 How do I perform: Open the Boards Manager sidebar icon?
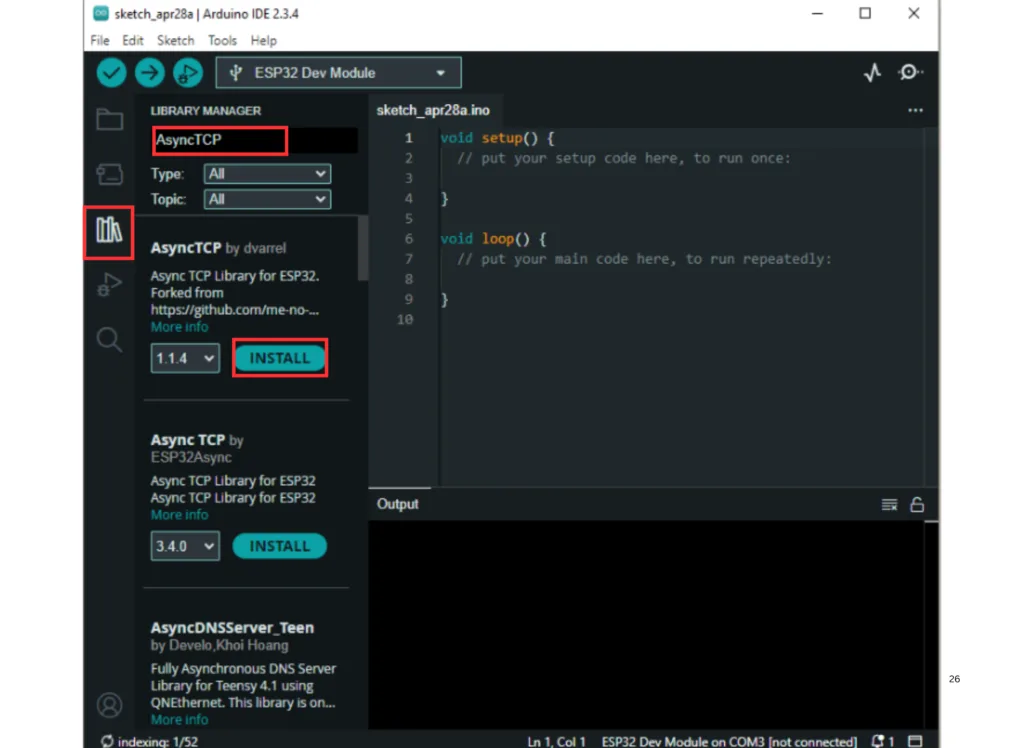click(109, 175)
